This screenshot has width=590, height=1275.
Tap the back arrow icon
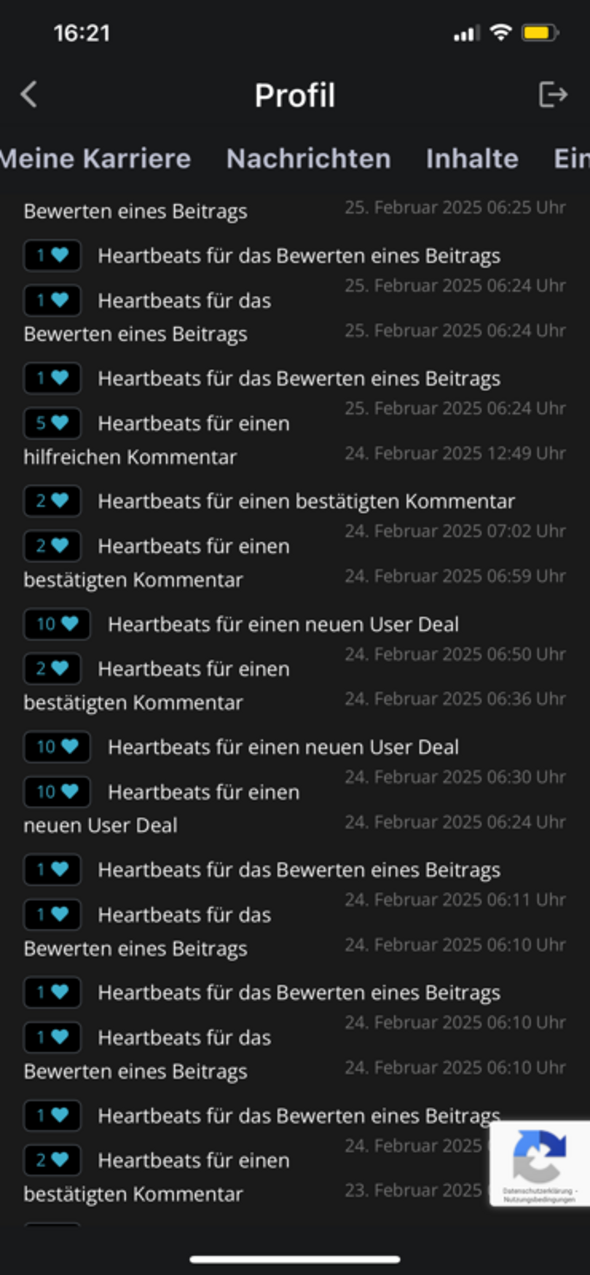pyautogui.click(x=29, y=95)
